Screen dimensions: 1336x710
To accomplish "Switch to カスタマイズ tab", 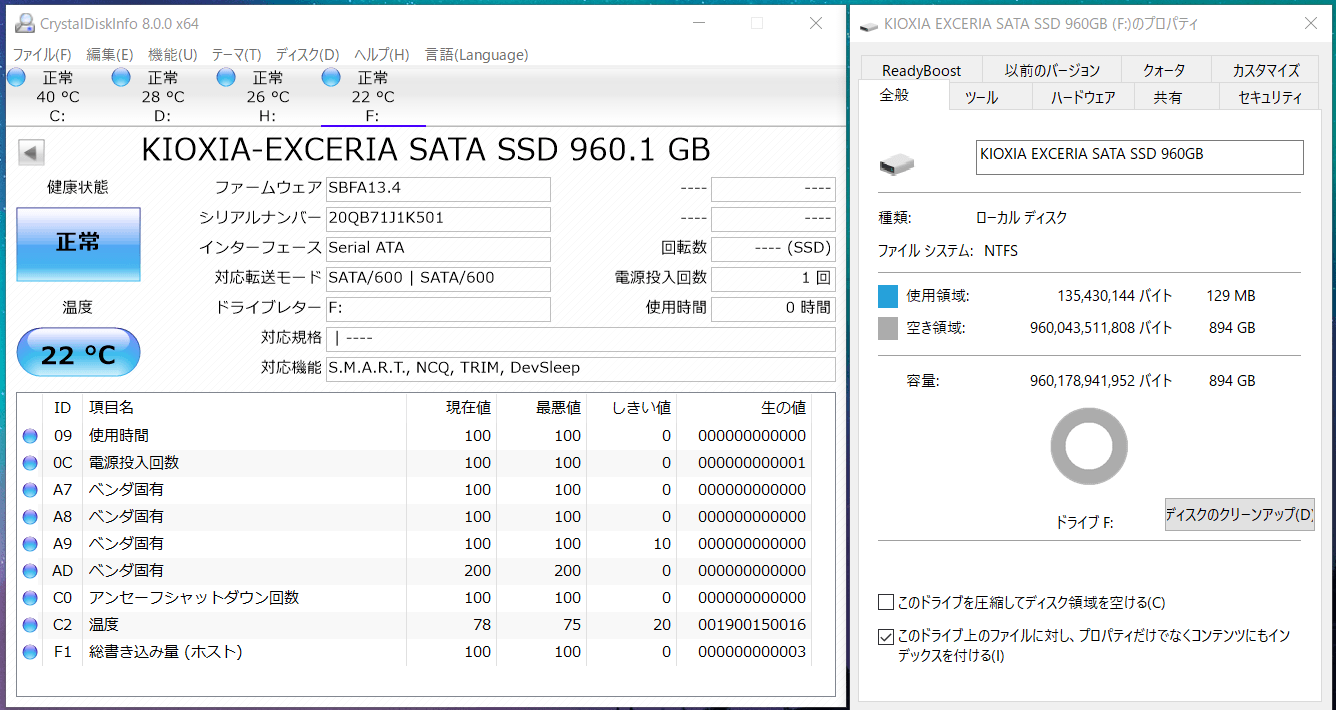I will coord(1265,70).
